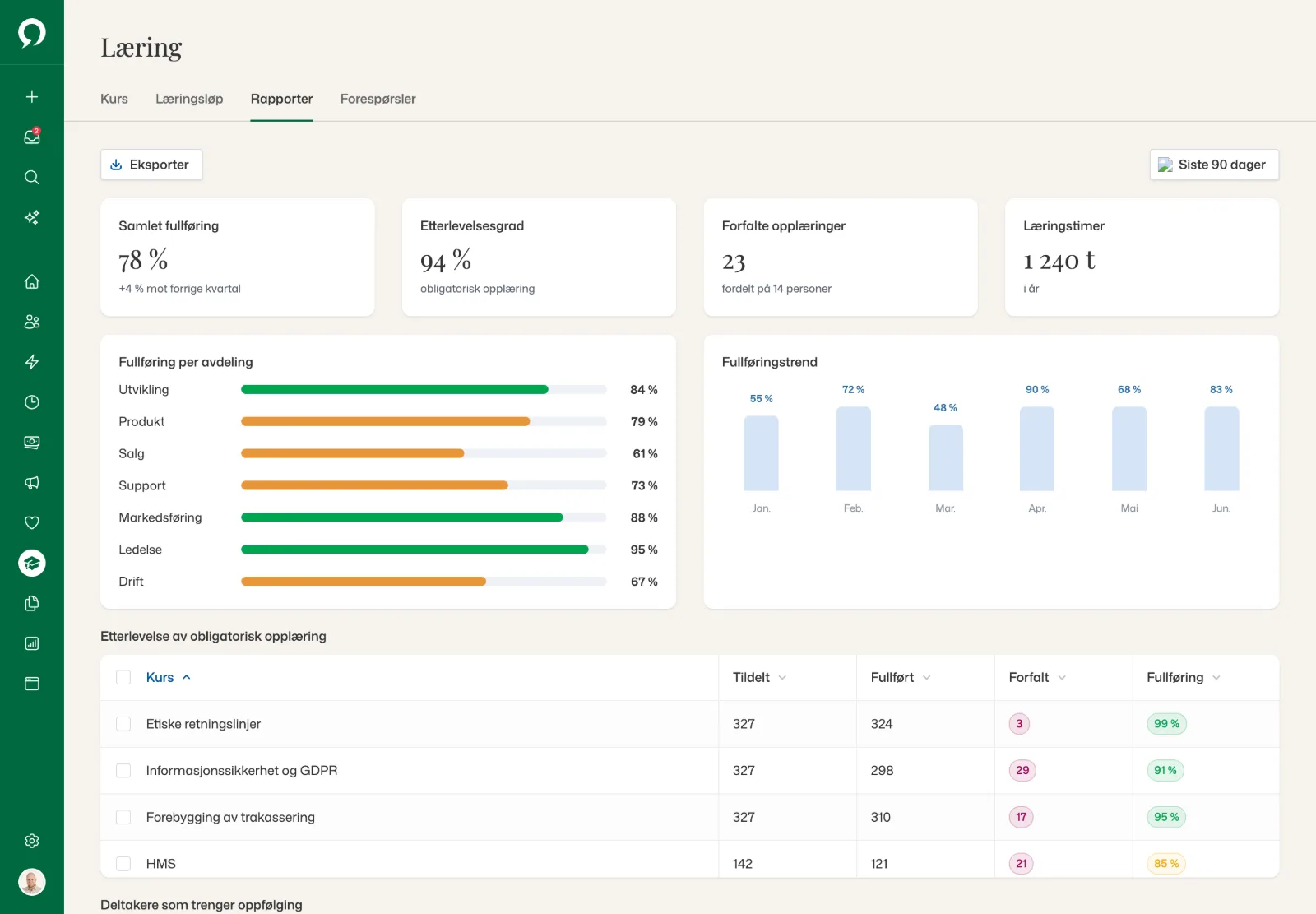
Task: Click the lightning bolt sidebar icon
Action: click(32, 362)
